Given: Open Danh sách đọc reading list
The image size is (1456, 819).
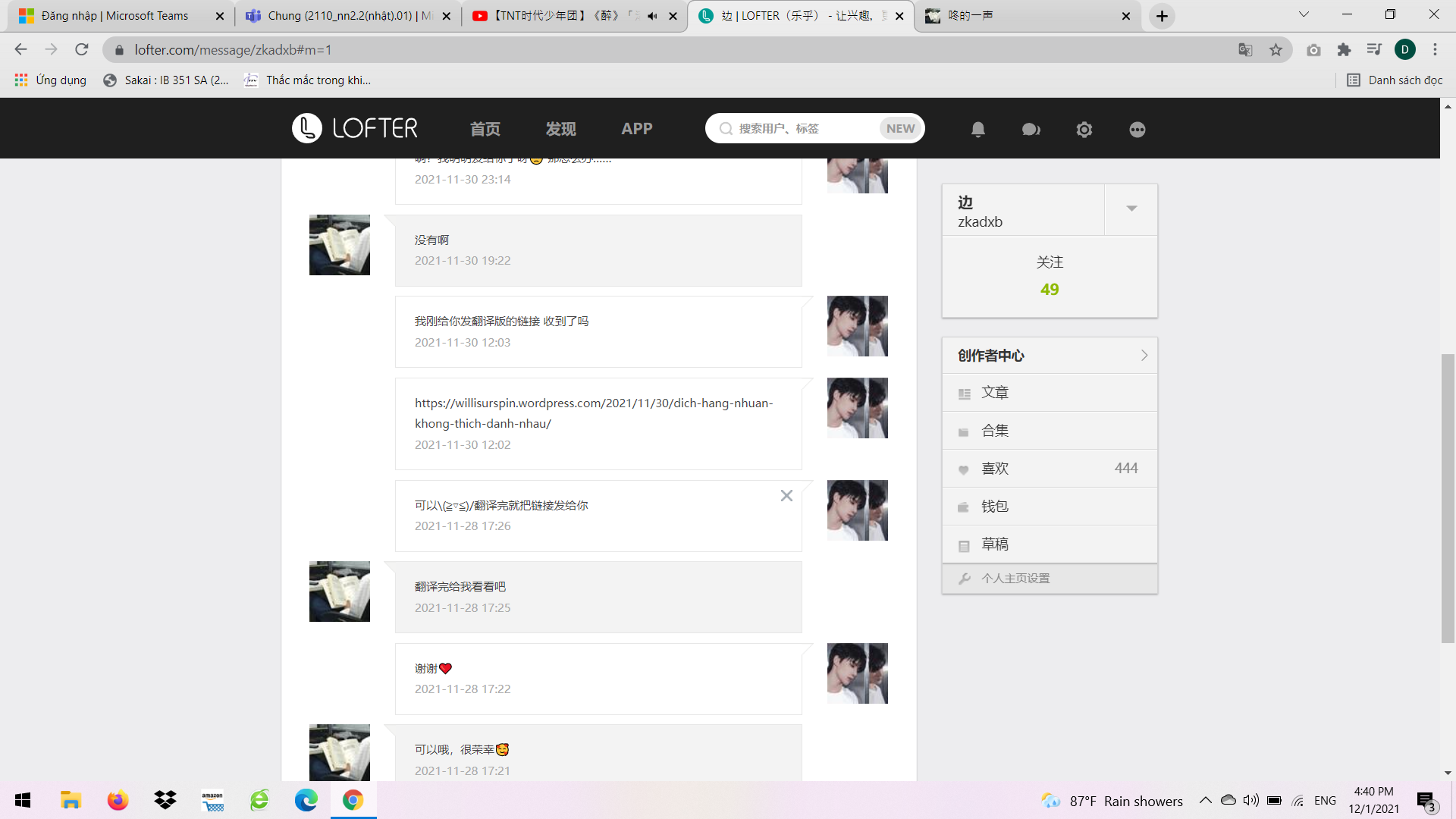Looking at the screenshot, I should (x=1395, y=80).
